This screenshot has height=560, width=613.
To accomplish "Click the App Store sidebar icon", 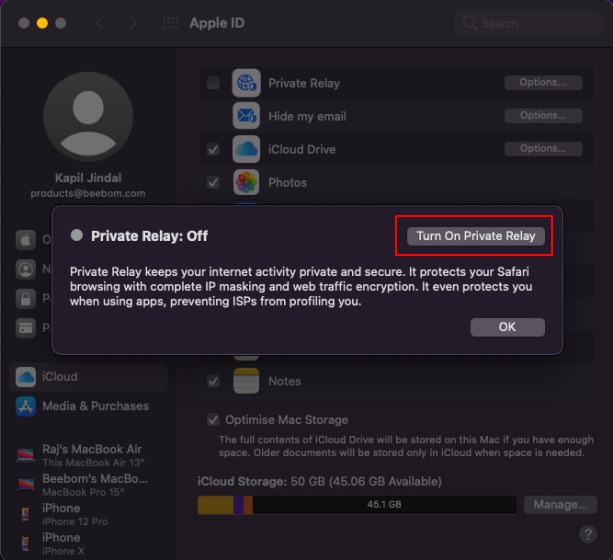I will pos(25,406).
